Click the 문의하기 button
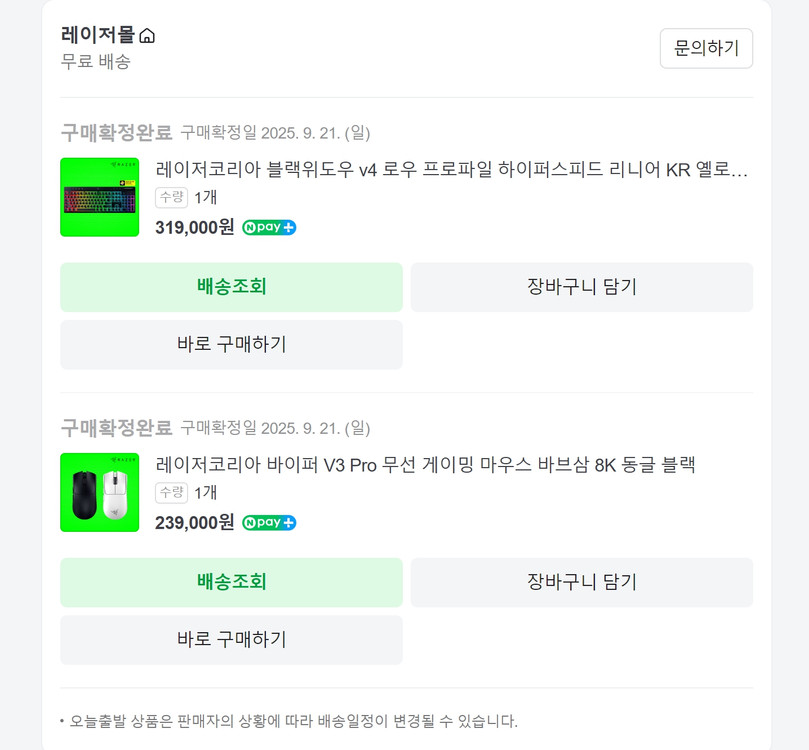809x750 pixels. (x=706, y=48)
